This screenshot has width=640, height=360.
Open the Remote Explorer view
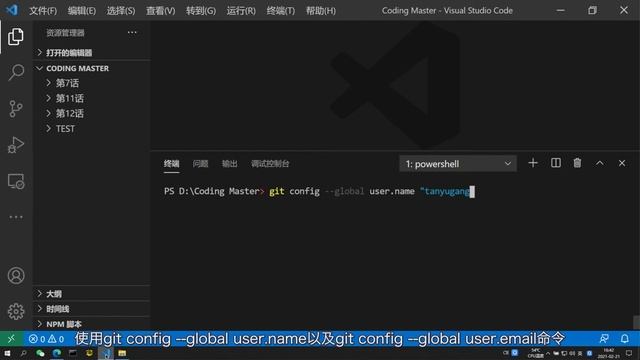pos(16,181)
